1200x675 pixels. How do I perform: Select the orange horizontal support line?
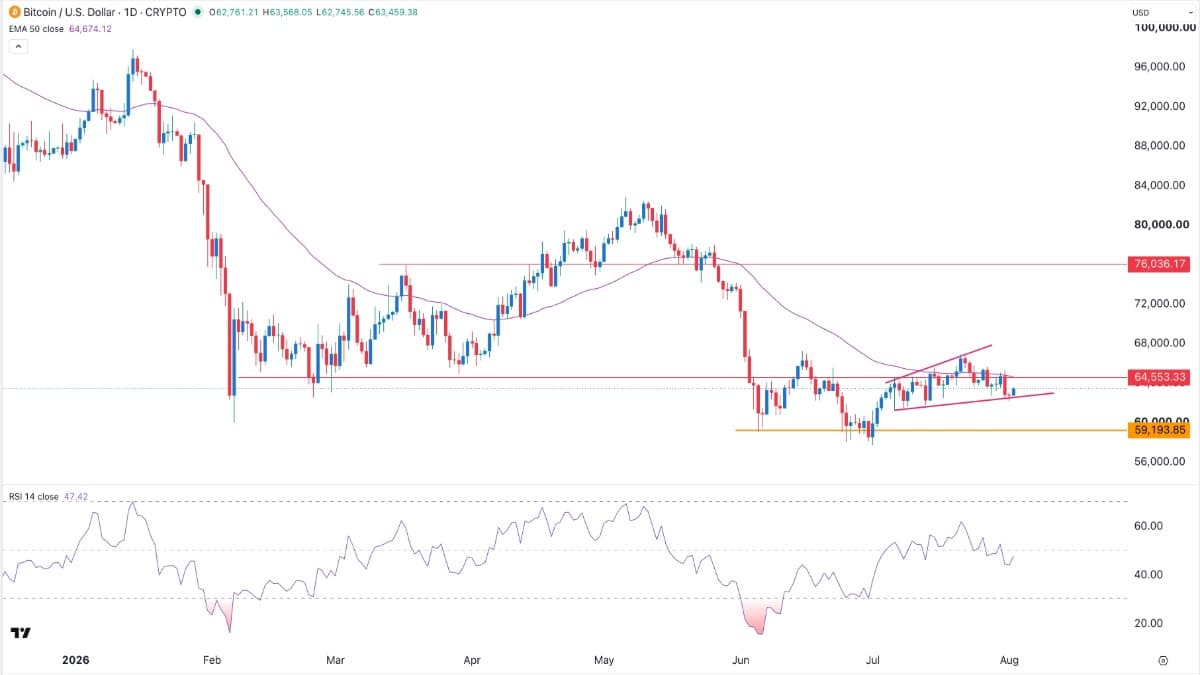(930, 430)
